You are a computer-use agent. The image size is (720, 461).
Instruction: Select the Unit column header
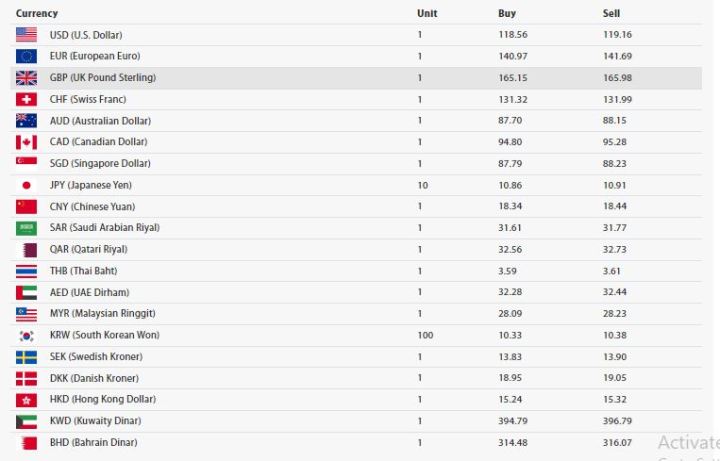pos(427,13)
